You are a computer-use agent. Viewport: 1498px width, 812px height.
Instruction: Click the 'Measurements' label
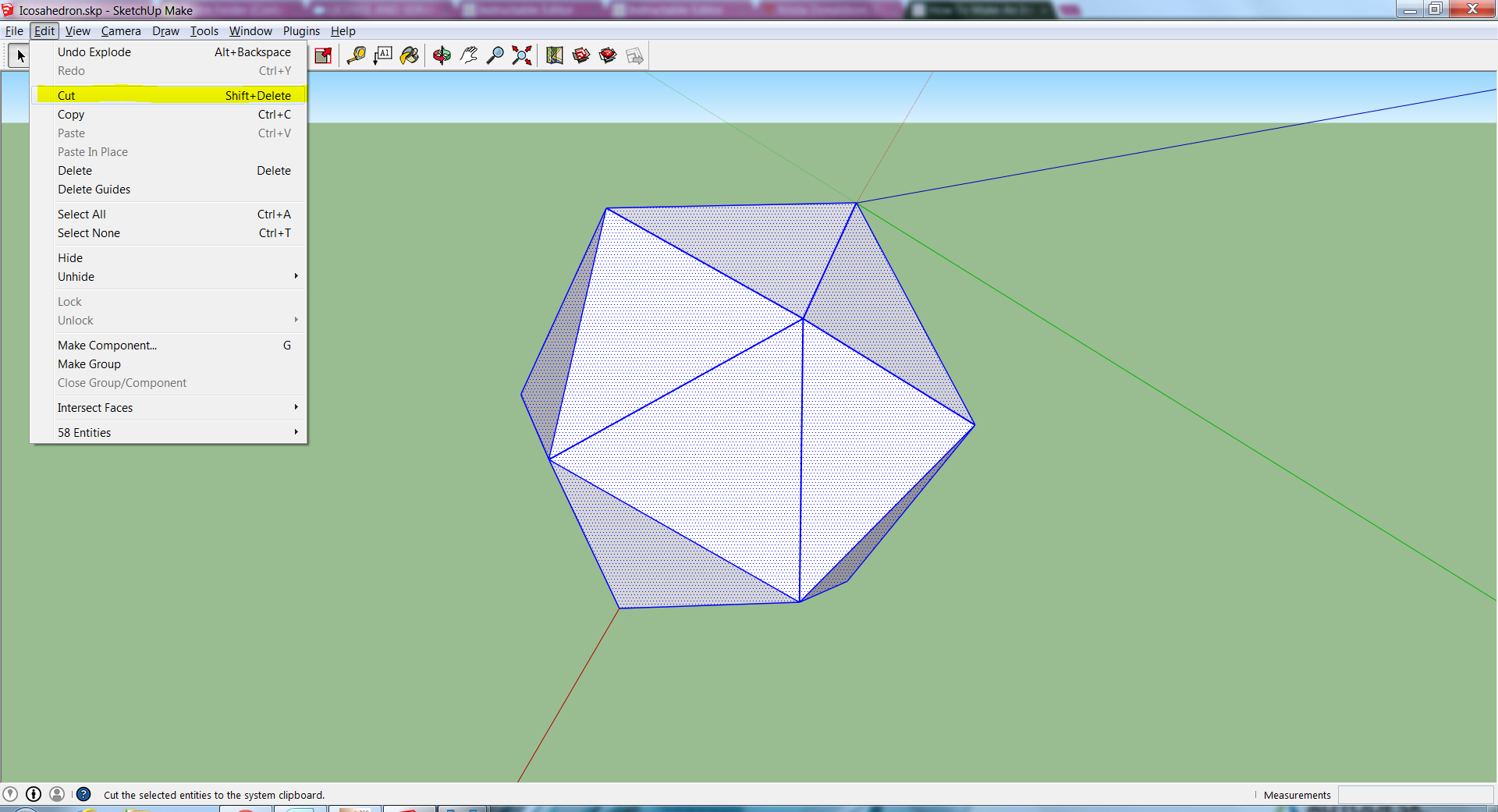[x=1297, y=795]
